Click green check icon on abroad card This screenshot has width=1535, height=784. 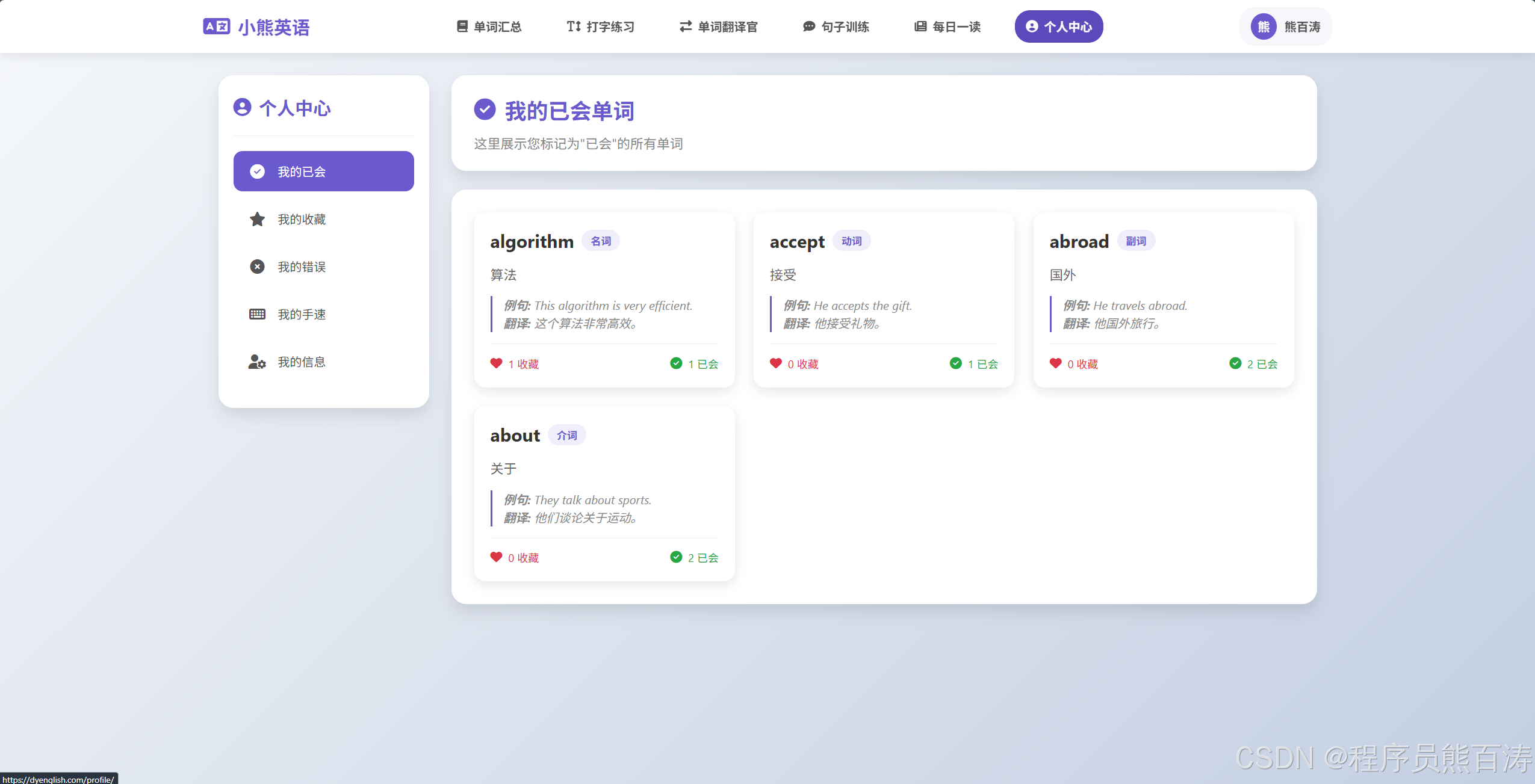pyautogui.click(x=1235, y=363)
